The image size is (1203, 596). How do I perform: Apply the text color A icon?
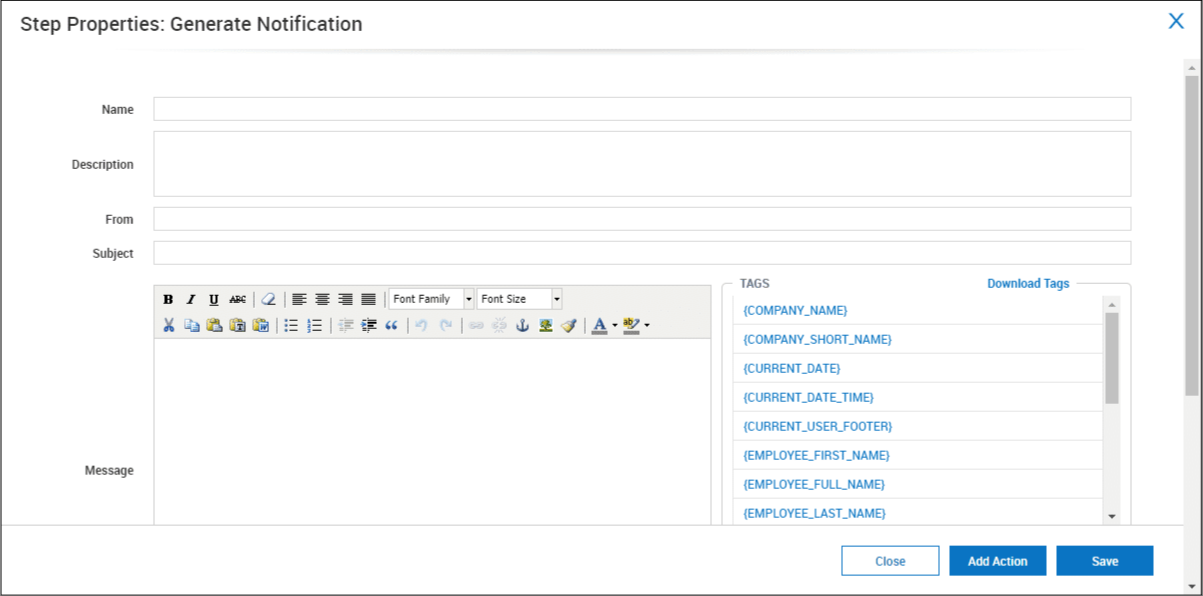(599, 325)
